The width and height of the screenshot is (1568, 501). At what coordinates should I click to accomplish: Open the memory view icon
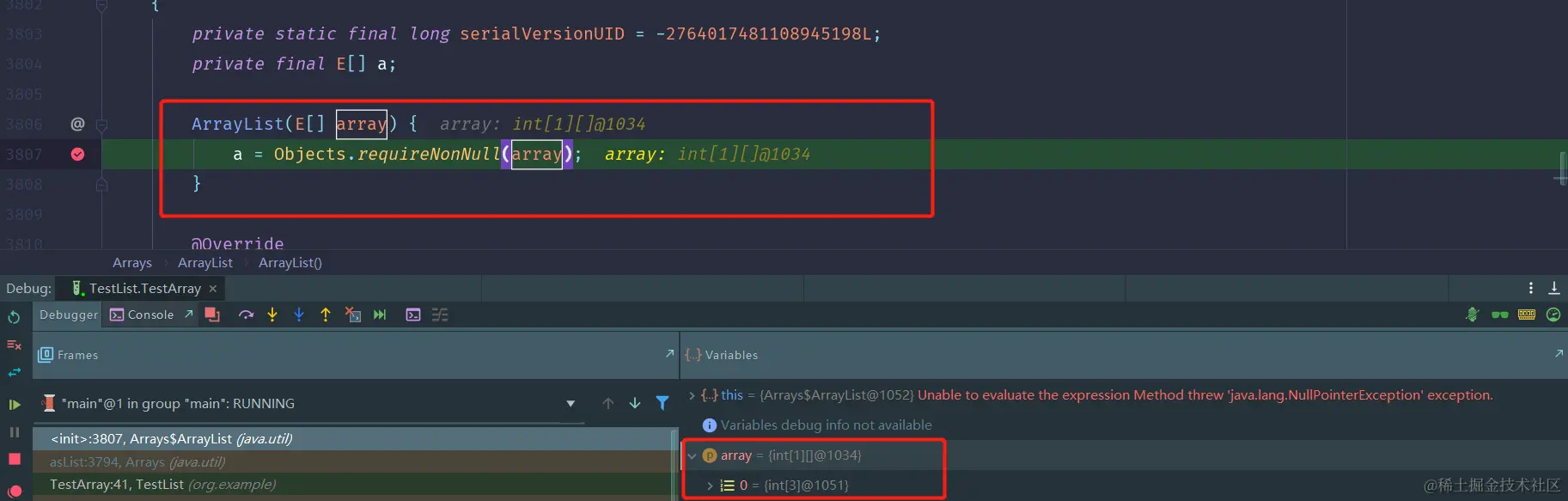(x=1527, y=315)
